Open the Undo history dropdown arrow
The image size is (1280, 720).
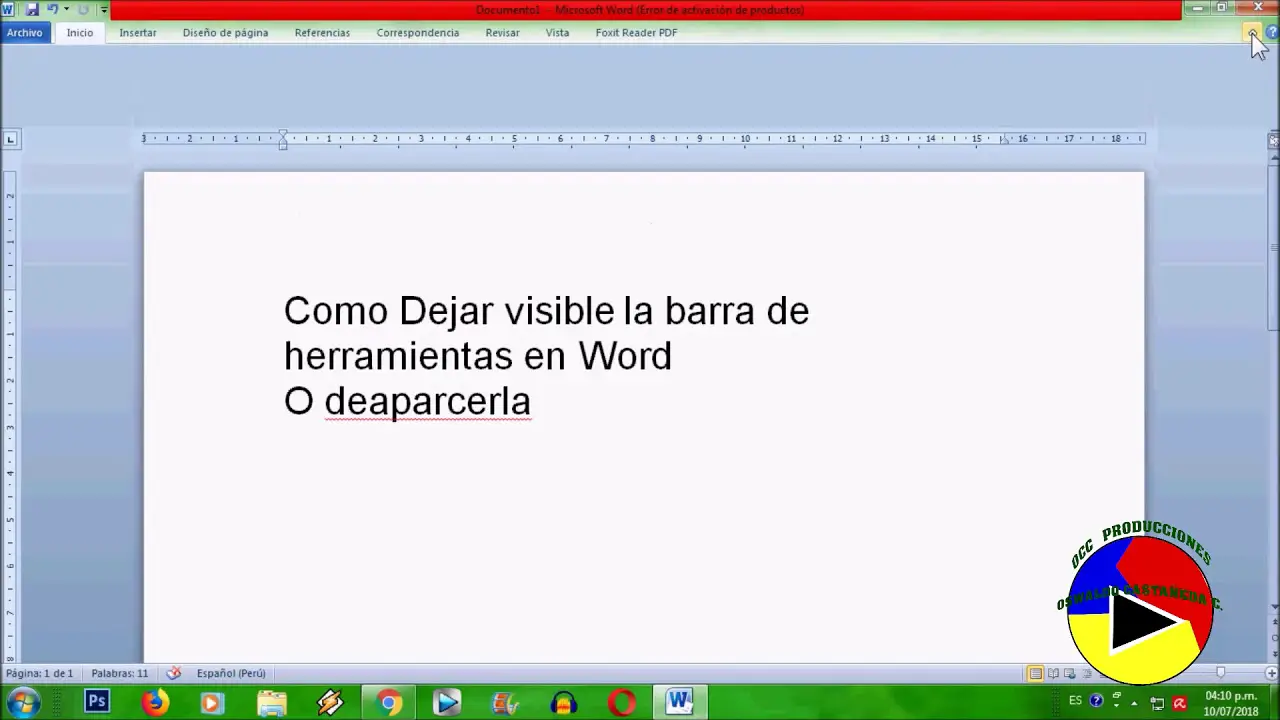coord(67,9)
